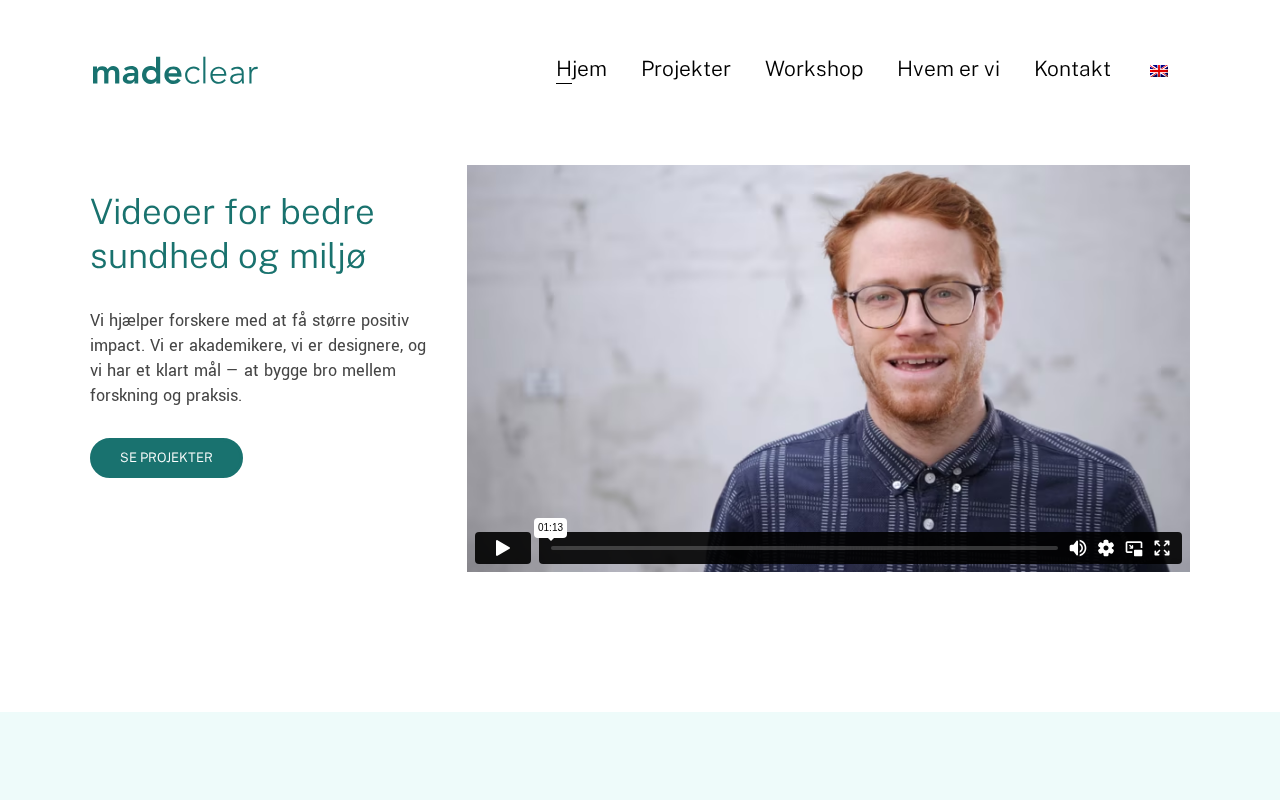Image resolution: width=1280 pixels, height=800 pixels.
Task: Click heading Videoer for bedre sundhed
Action: (x=232, y=234)
